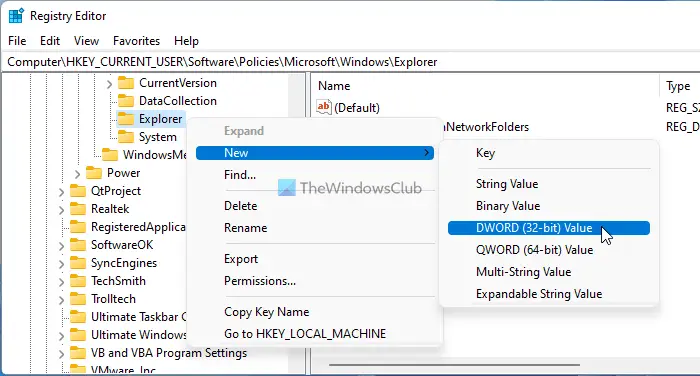Image resolution: width=700 pixels, height=376 pixels.
Task: Select the DataCollection key
Action: 178,101
